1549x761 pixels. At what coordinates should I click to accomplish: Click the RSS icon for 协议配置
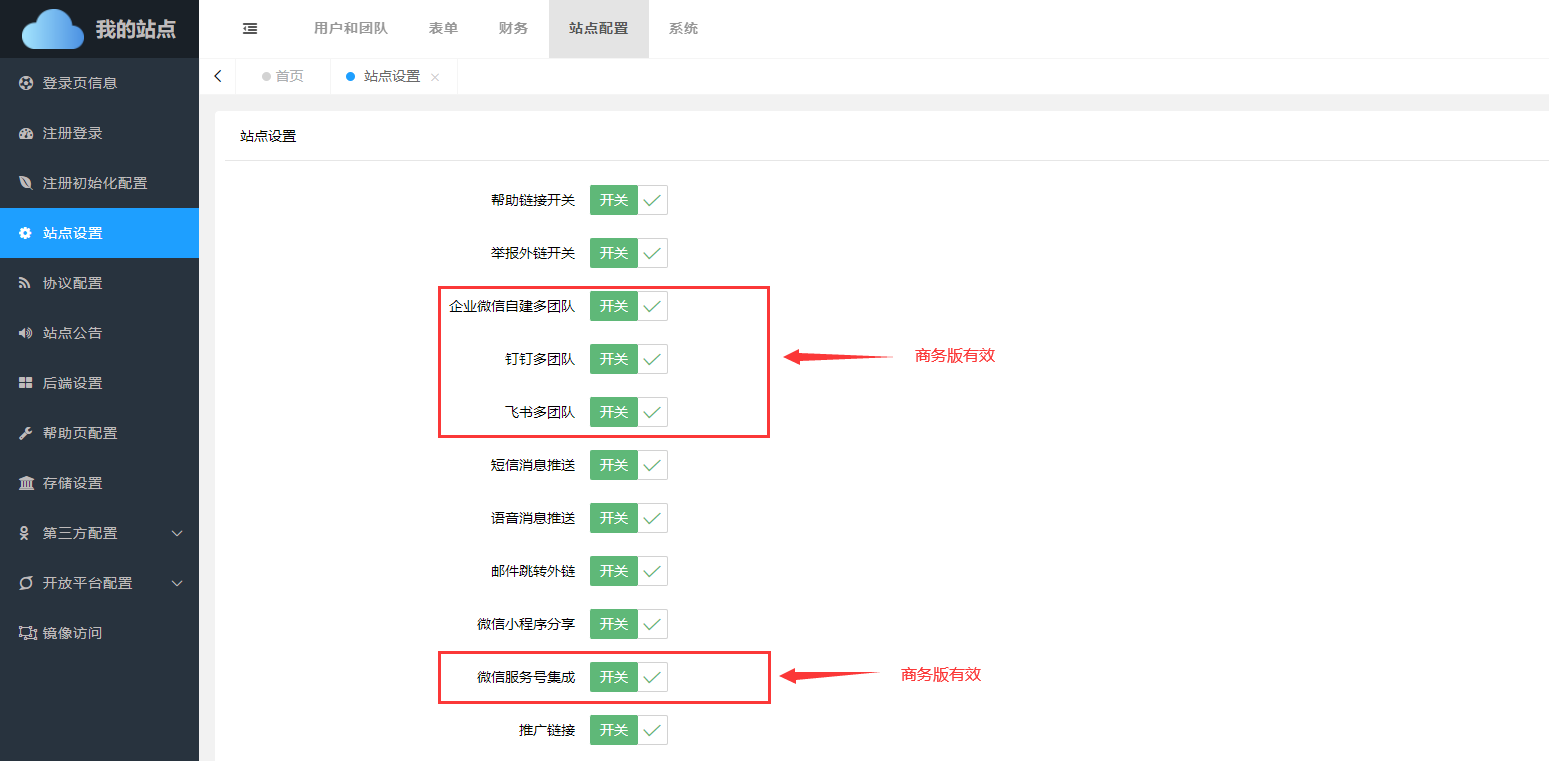(26, 283)
